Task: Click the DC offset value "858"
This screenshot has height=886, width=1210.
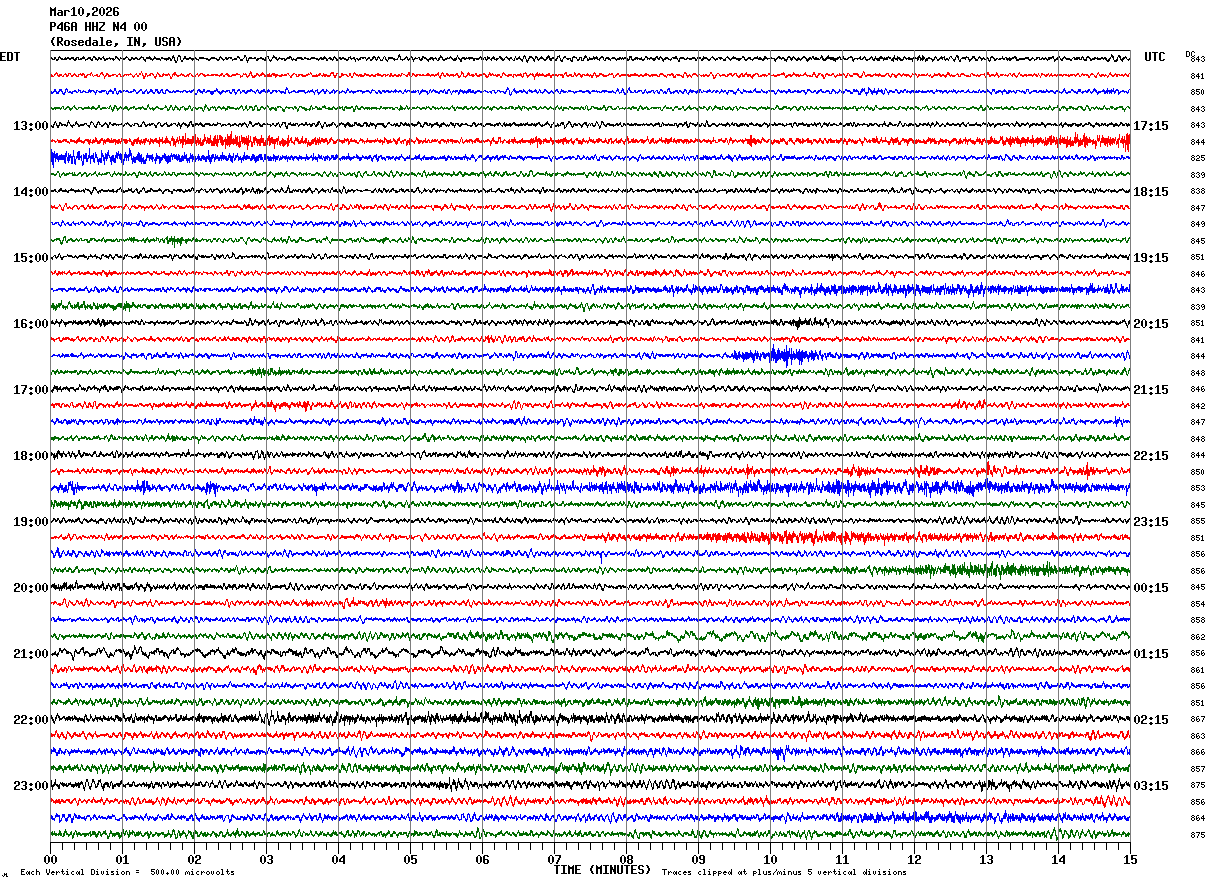Action: click(1197, 620)
